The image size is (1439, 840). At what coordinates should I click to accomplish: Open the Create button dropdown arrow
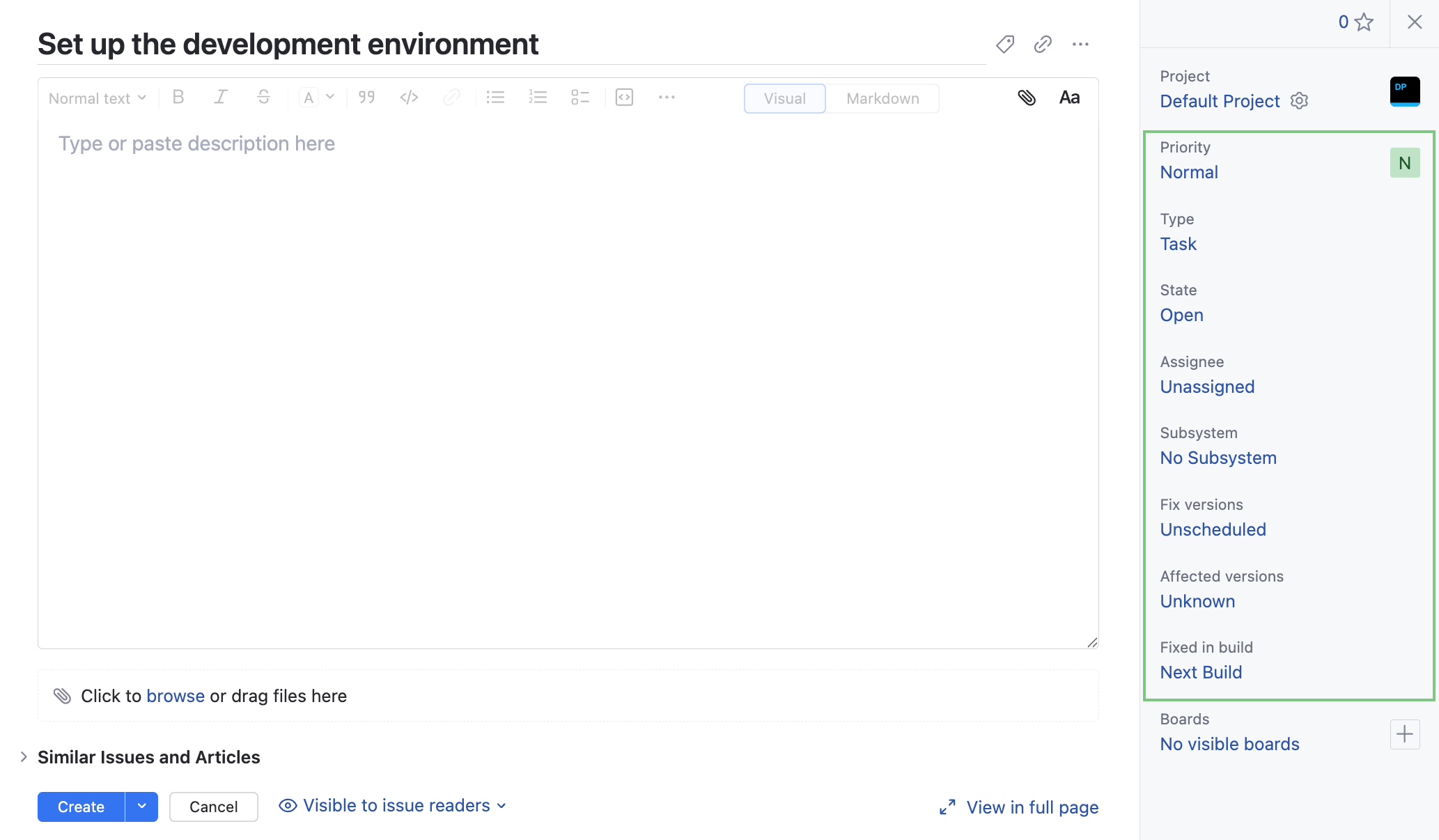click(x=142, y=807)
